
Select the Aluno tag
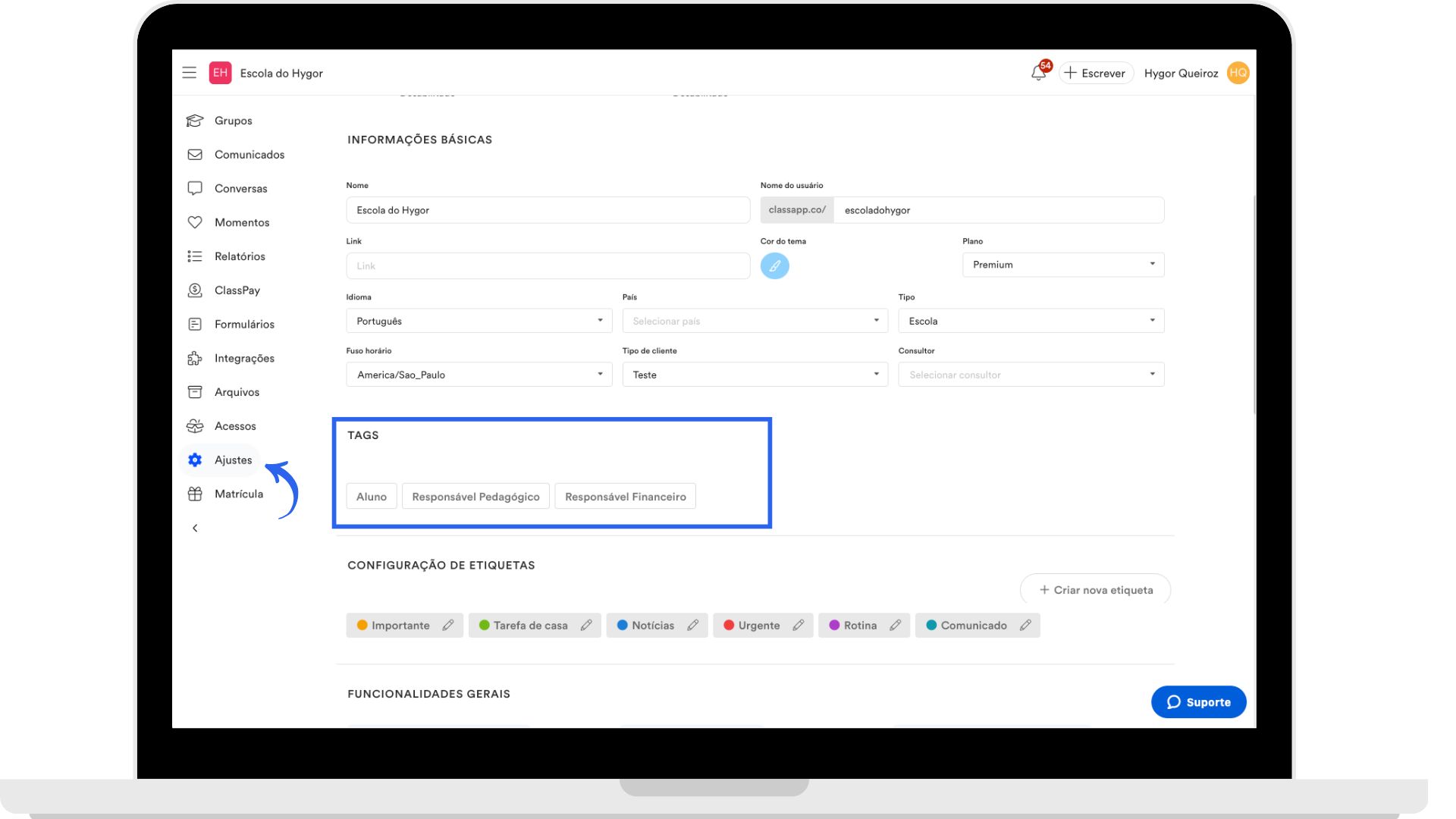372,497
